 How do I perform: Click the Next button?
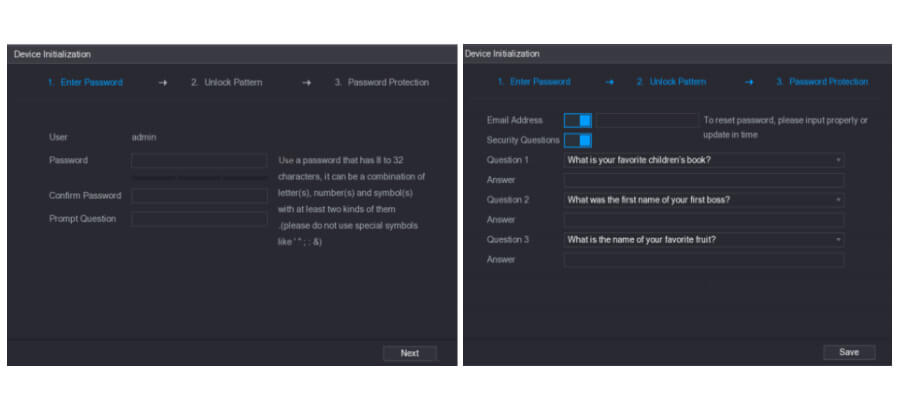tap(410, 353)
